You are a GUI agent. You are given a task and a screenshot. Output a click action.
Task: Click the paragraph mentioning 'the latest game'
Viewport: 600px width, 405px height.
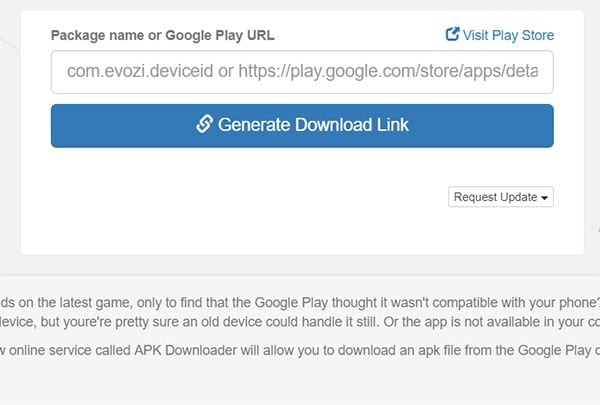[x=300, y=312]
